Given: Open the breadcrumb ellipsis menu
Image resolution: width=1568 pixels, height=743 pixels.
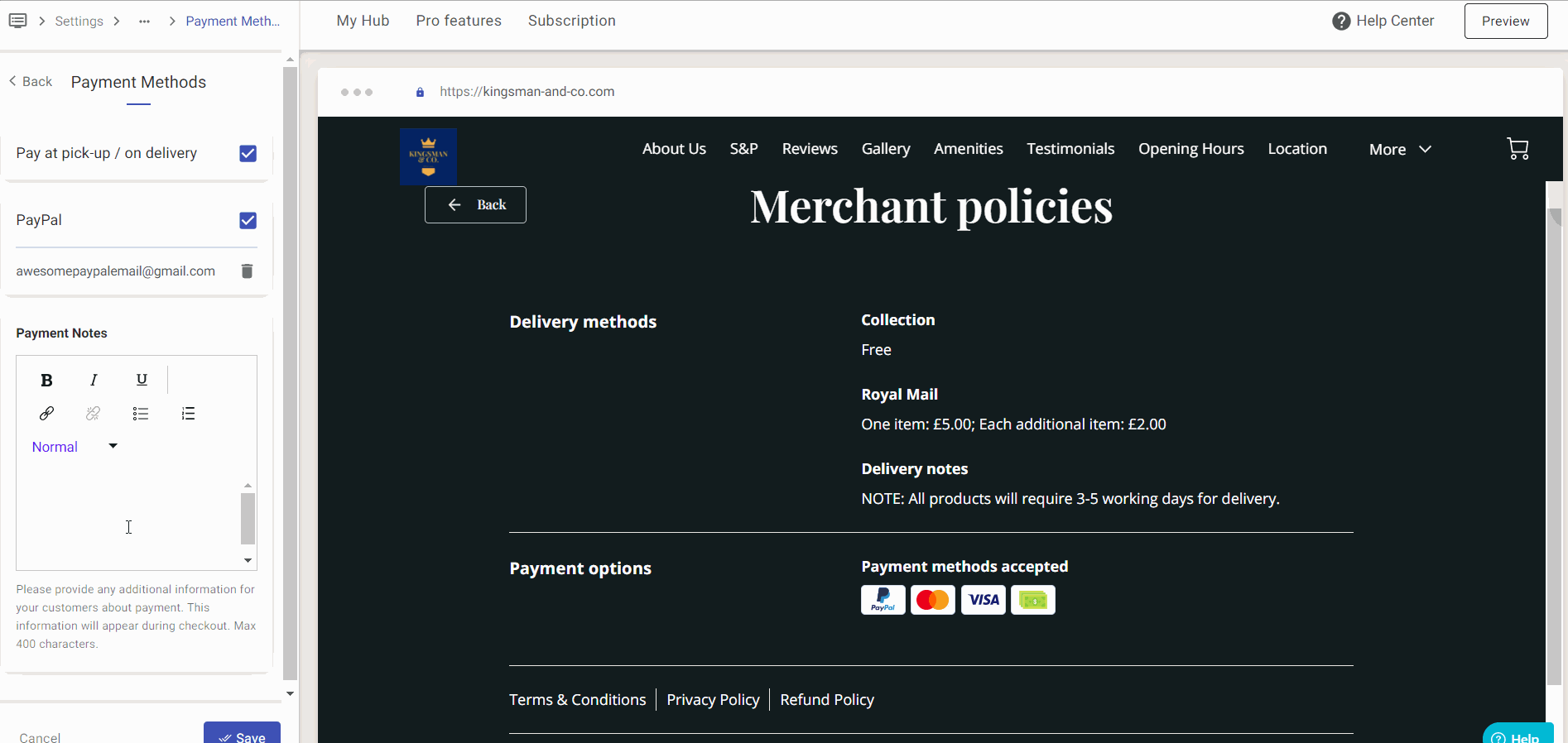Looking at the screenshot, I should [x=145, y=22].
